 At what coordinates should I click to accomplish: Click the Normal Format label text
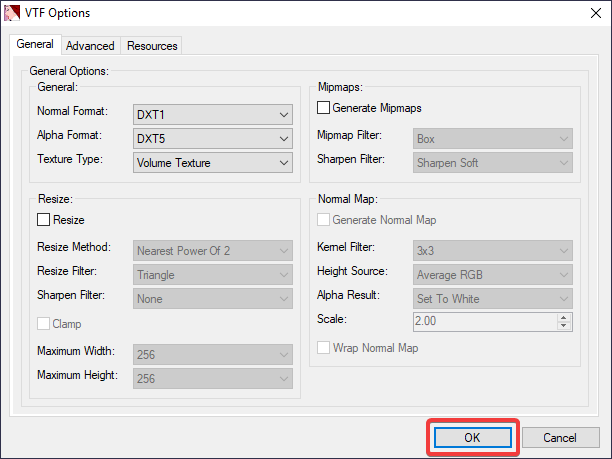(72, 111)
